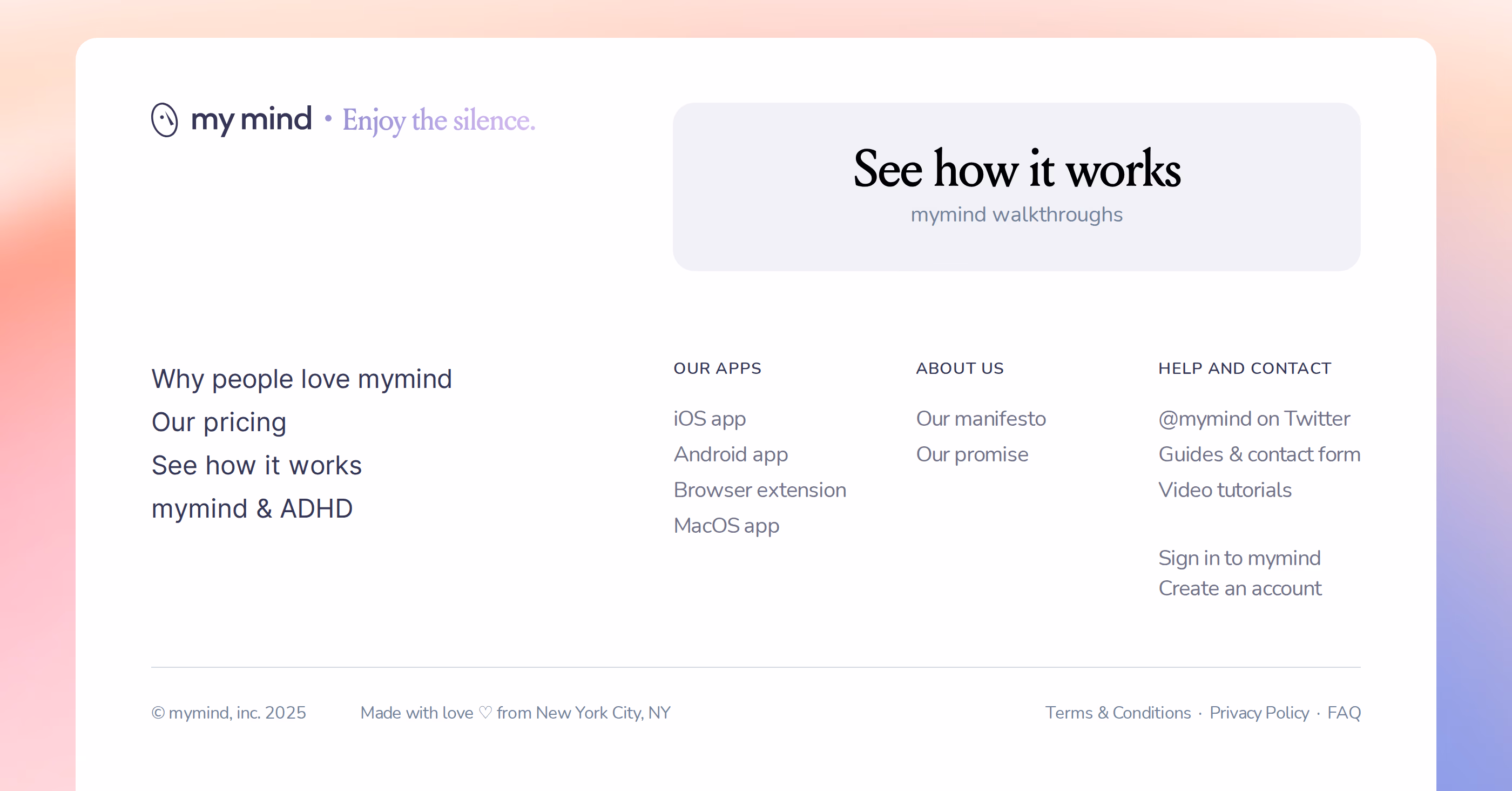Viewport: 1512px width, 791px height.
Task: Open the Android app link
Action: point(731,454)
